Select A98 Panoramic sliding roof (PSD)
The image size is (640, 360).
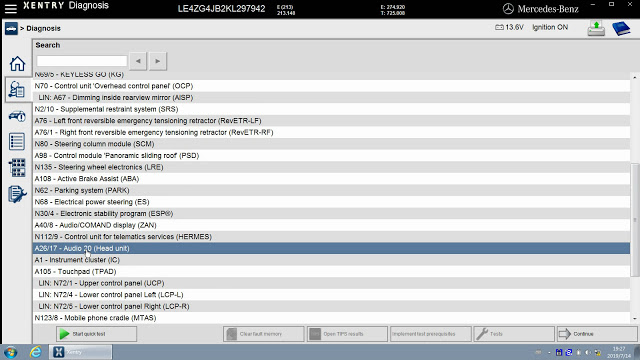coord(331,156)
